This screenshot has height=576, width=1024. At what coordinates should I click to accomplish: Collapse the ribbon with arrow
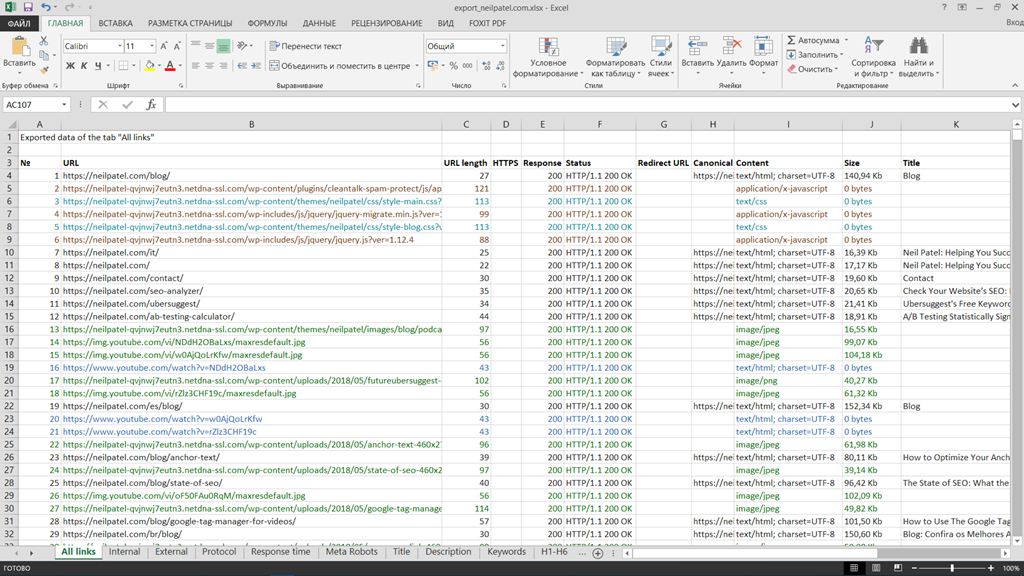(1015, 86)
